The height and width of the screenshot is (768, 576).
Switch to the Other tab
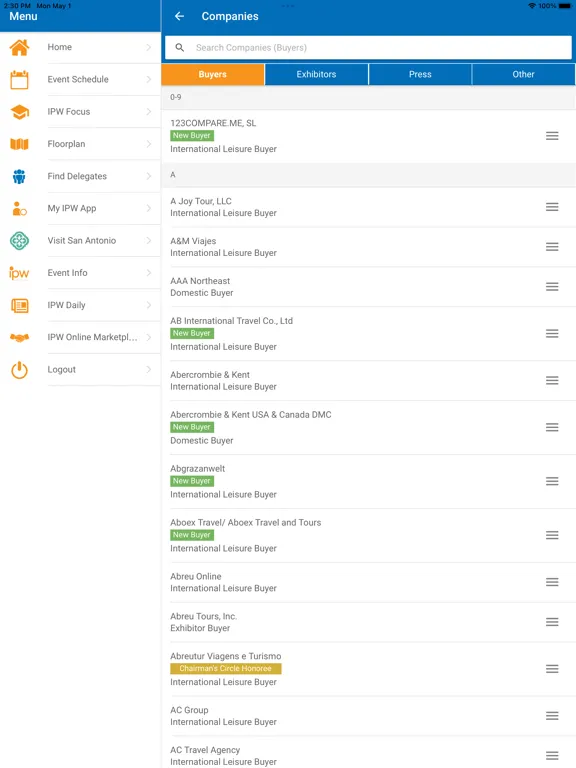pyautogui.click(x=524, y=74)
